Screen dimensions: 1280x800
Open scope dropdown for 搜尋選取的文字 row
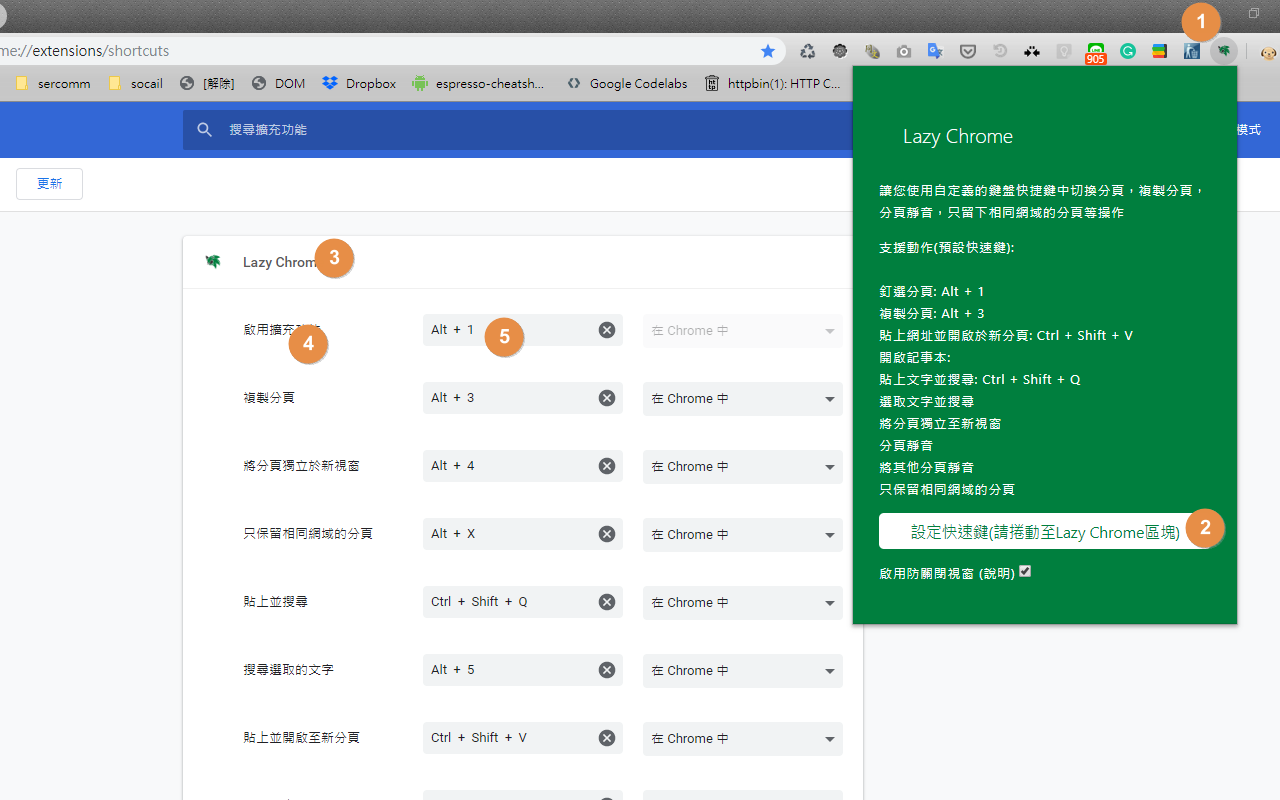(x=743, y=670)
